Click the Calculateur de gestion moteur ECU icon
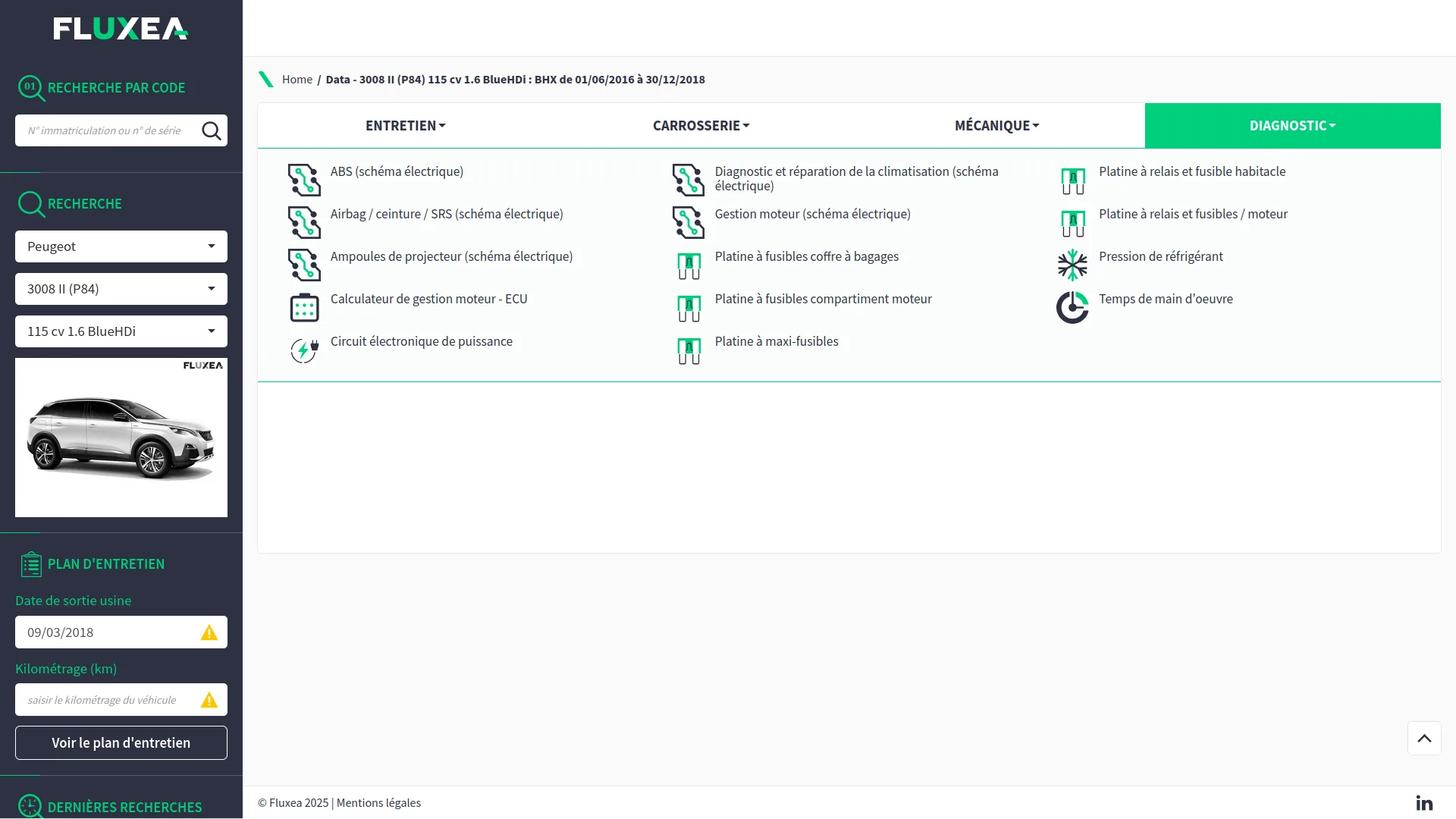This screenshot has height=819, width=1456. pyautogui.click(x=304, y=307)
